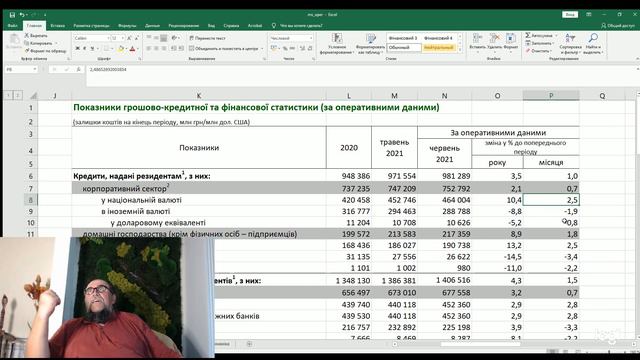Switch to the Вставка ribbon tab
The image size is (640, 360).
point(58,26)
